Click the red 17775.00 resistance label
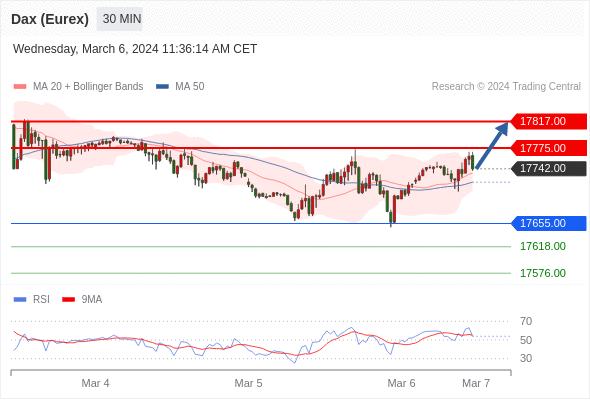This screenshot has height=400, width=590. pos(549,148)
